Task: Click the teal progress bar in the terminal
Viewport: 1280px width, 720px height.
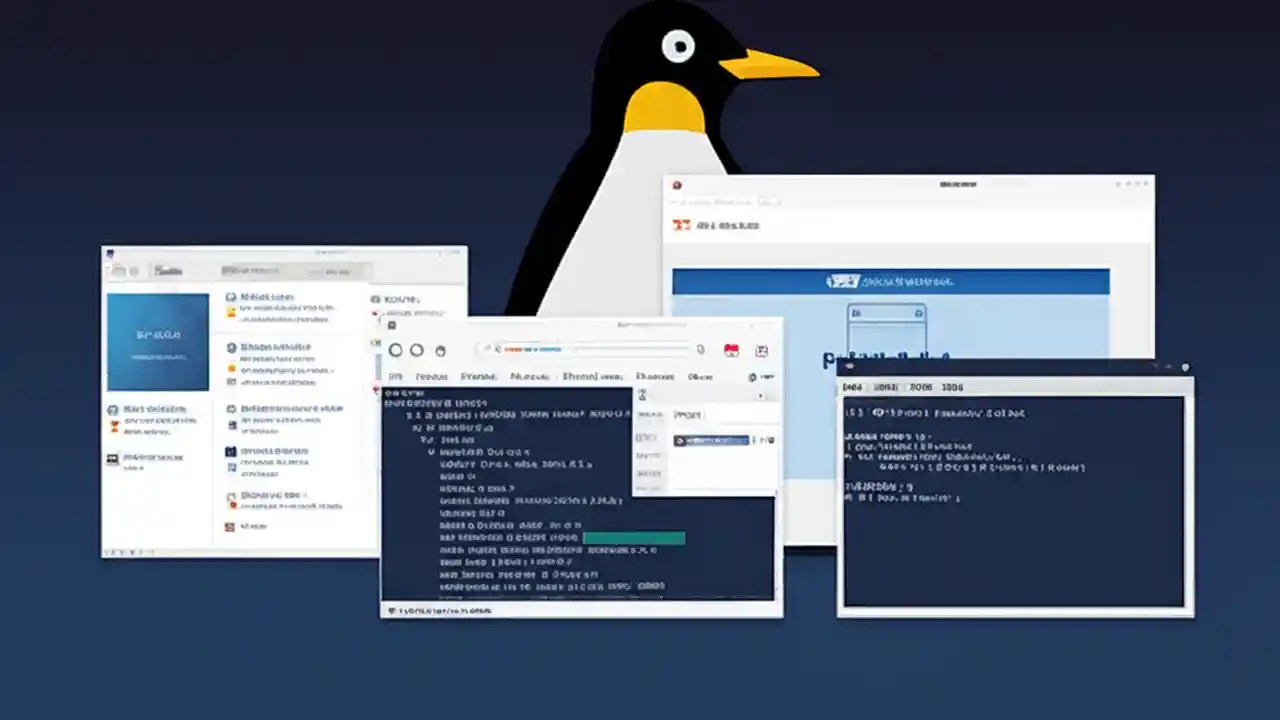Action: (633, 538)
